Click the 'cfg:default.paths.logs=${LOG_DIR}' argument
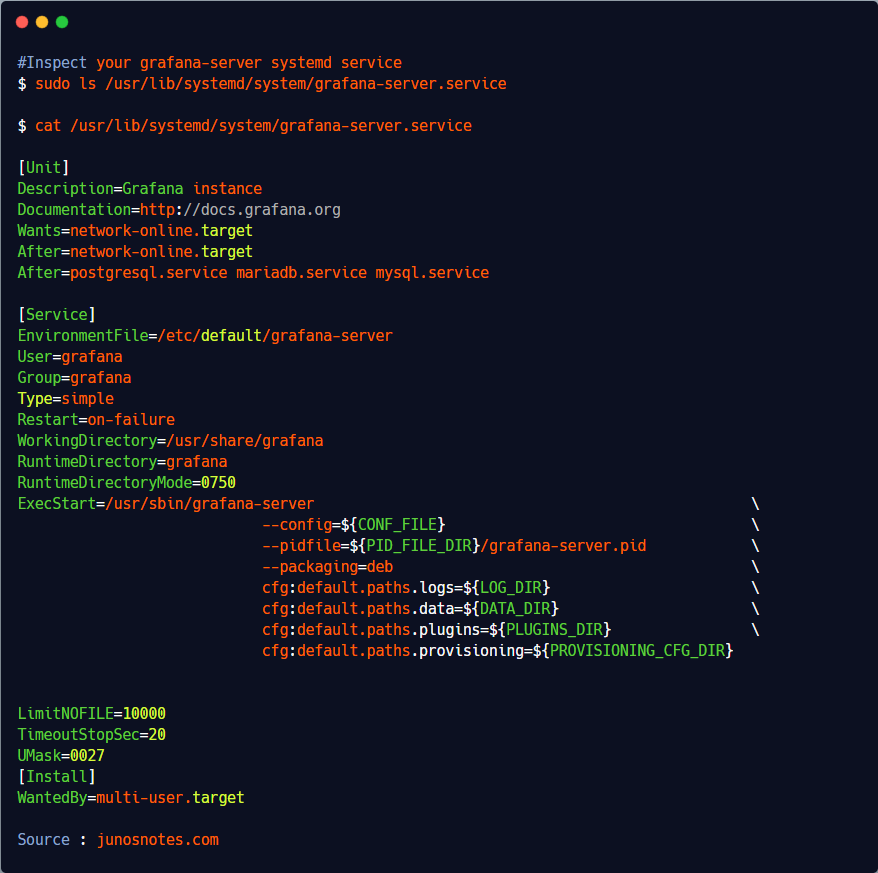Screen dimensions: 878x873 pyautogui.click(x=406, y=588)
